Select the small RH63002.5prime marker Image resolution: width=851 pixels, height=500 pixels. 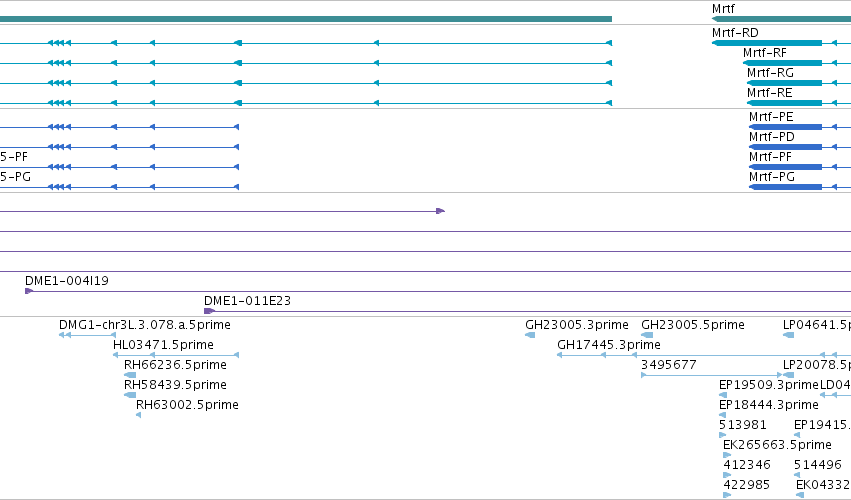[x=138, y=415]
